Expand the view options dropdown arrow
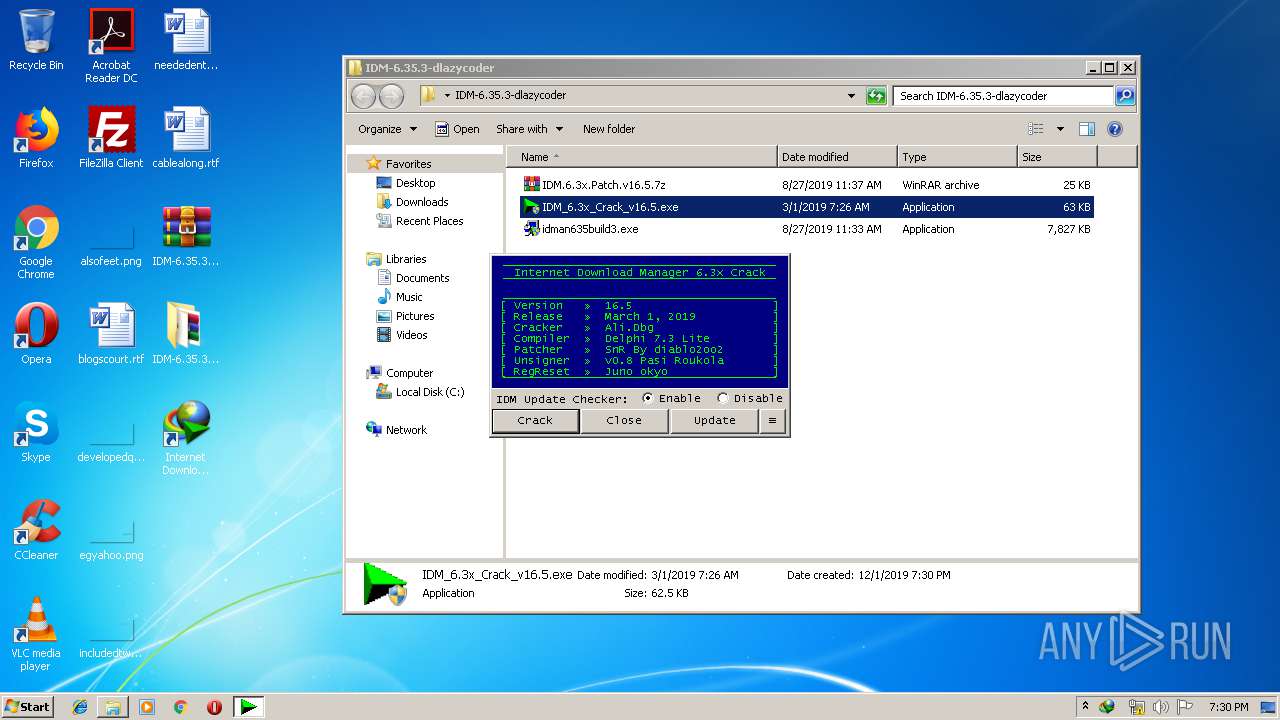This screenshot has width=1280, height=720. point(1060,129)
